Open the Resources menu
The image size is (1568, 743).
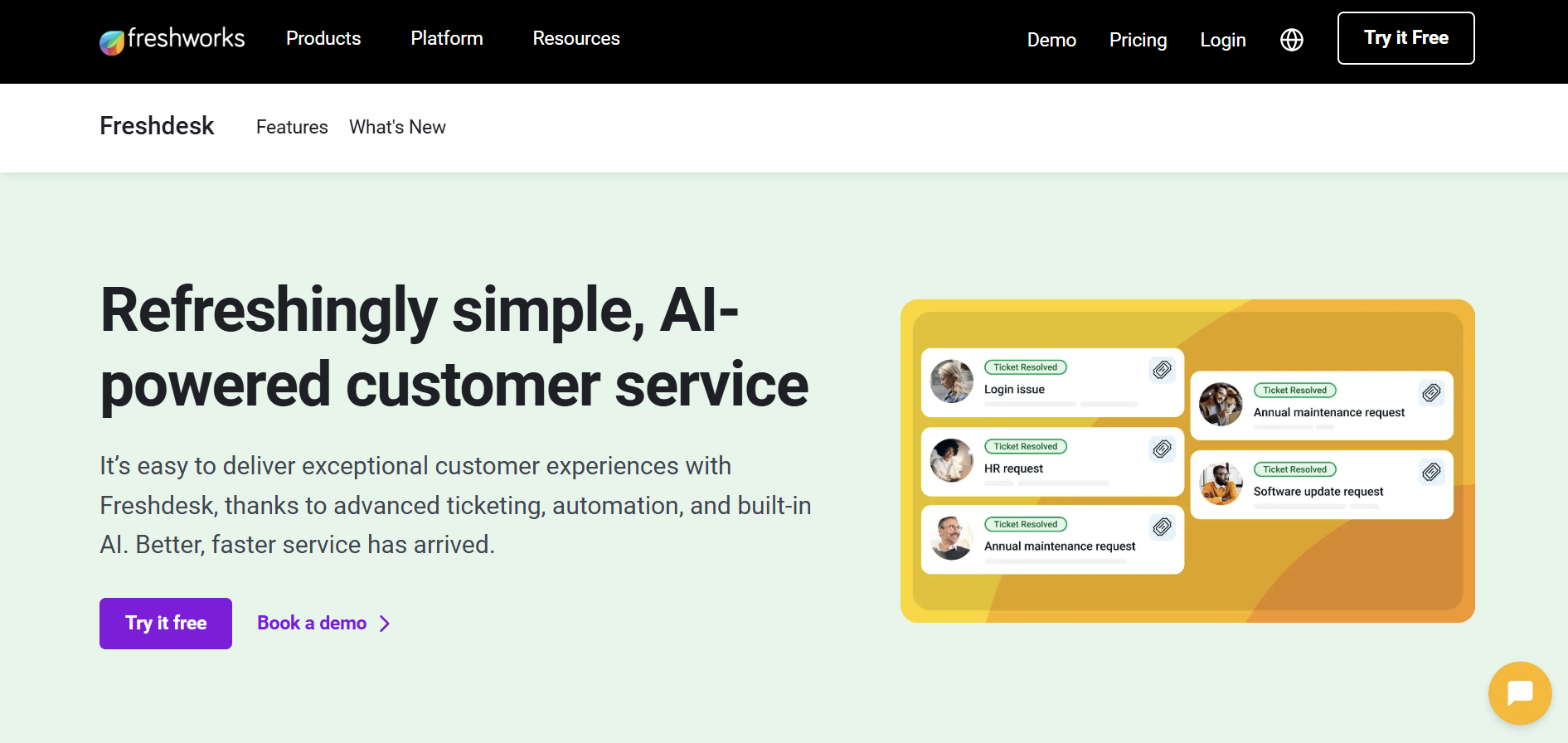[x=576, y=39]
